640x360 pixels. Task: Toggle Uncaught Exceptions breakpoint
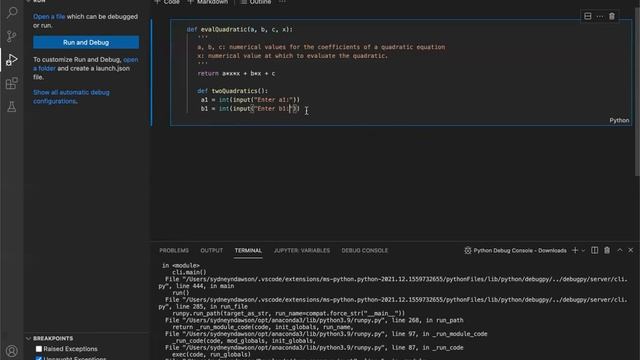point(39,358)
